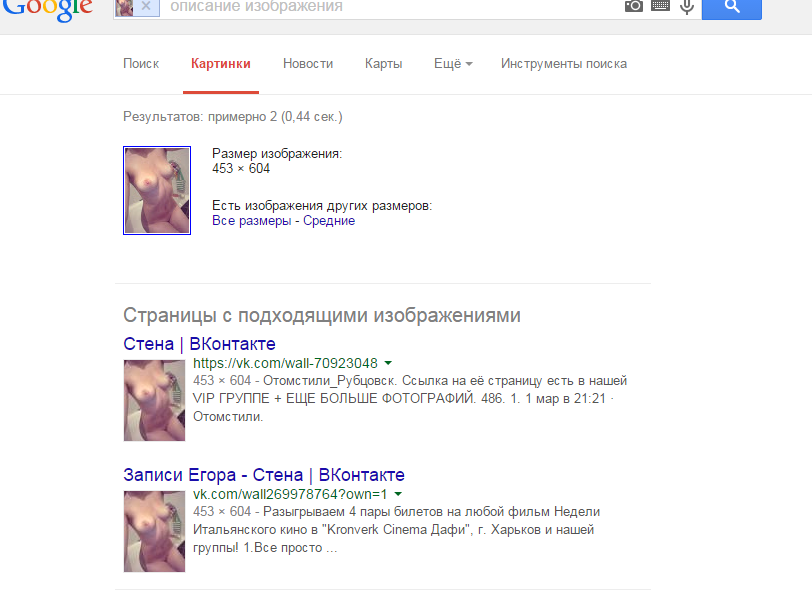
Task: Click the Google logo
Action: [x=48, y=9]
